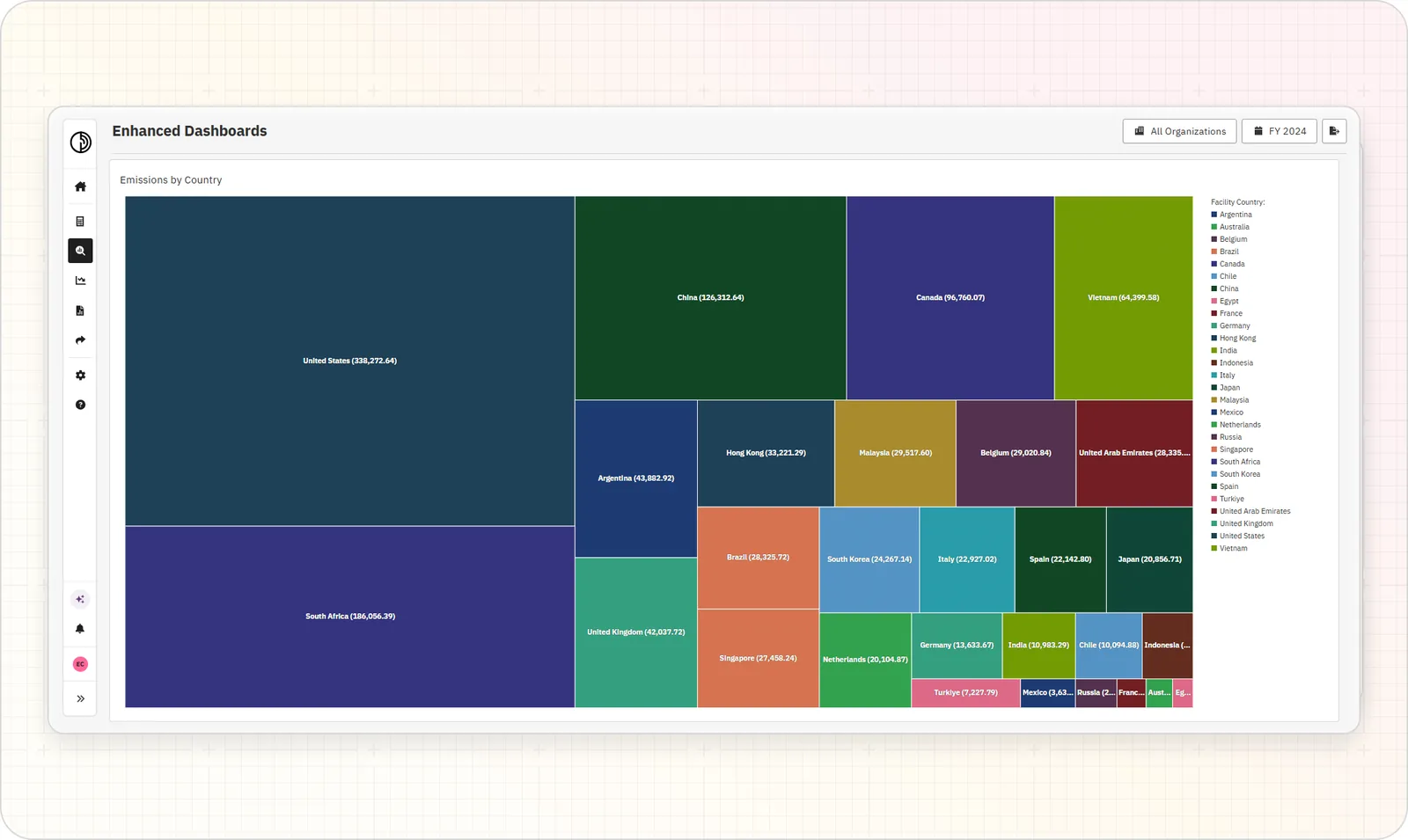The height and width of the screenshot is (840, 1408).
Task: Open the report document icon in sidebar
Action: (x=80, y=310)
